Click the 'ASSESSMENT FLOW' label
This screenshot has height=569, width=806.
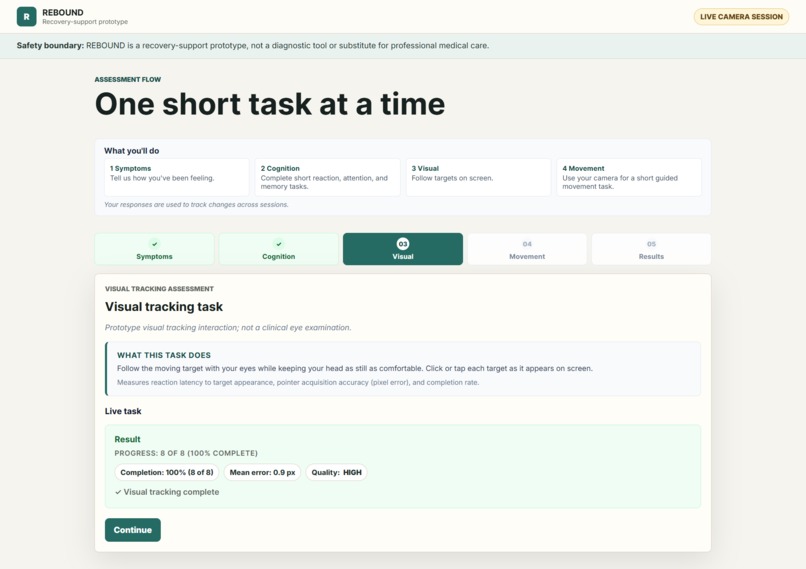[x=127, y=79]
